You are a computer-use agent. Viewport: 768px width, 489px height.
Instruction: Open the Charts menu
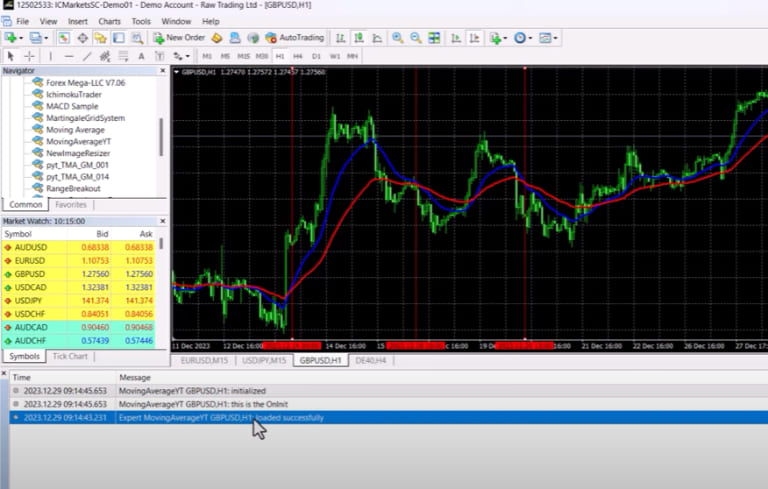click(109, 20)
